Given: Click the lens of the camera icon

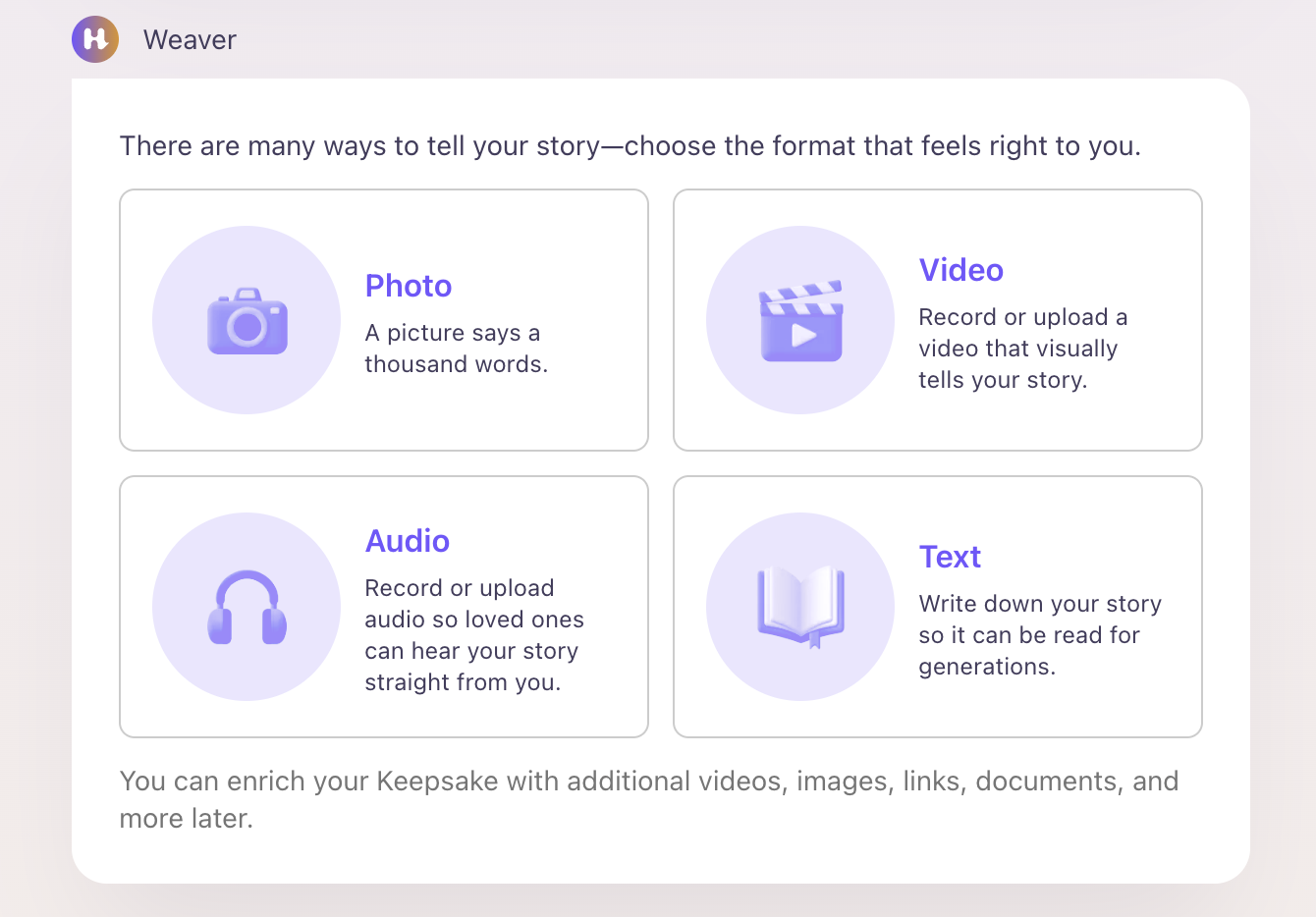Looking at the screenshot, I should pos(247,326).
